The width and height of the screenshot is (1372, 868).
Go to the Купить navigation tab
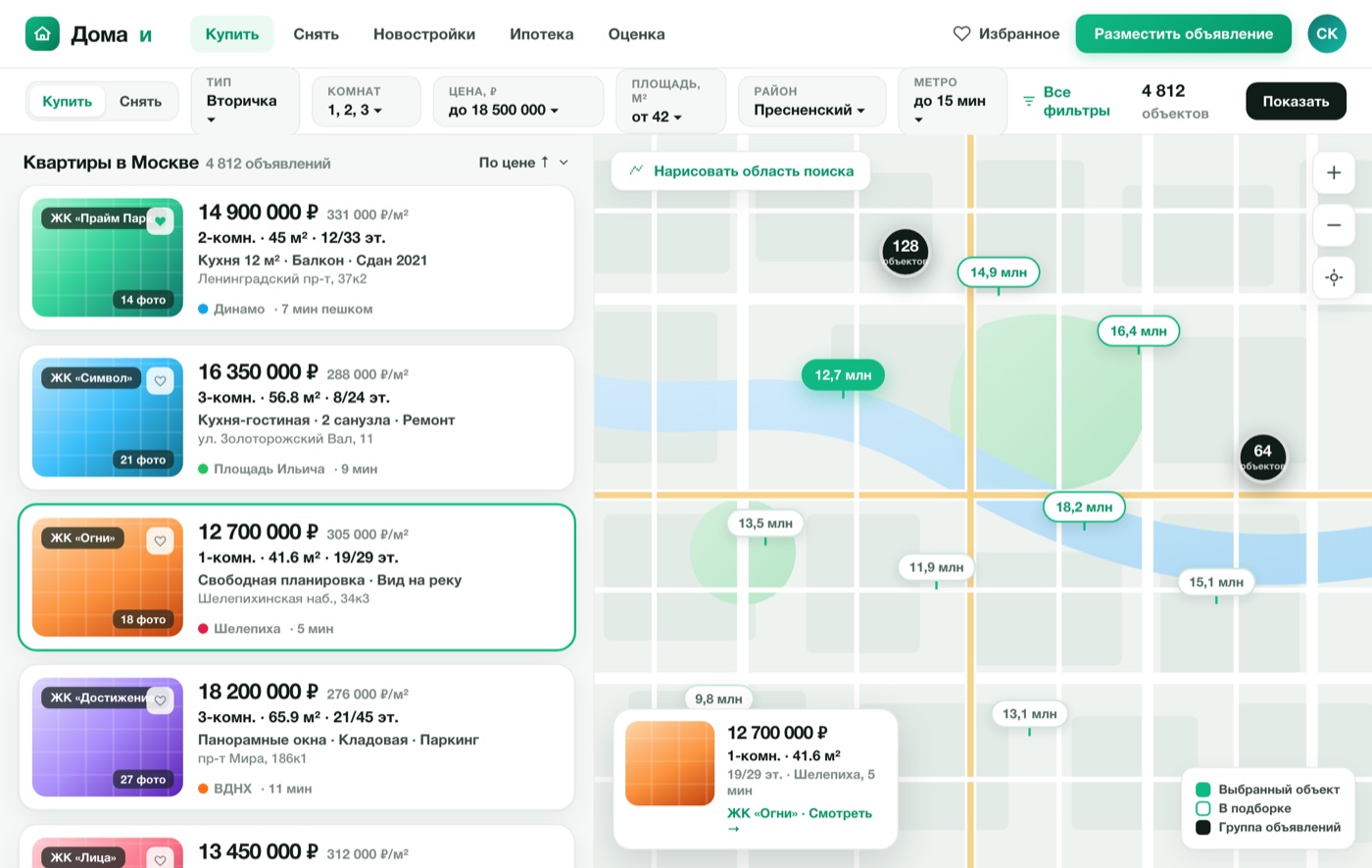coord(232,34)
